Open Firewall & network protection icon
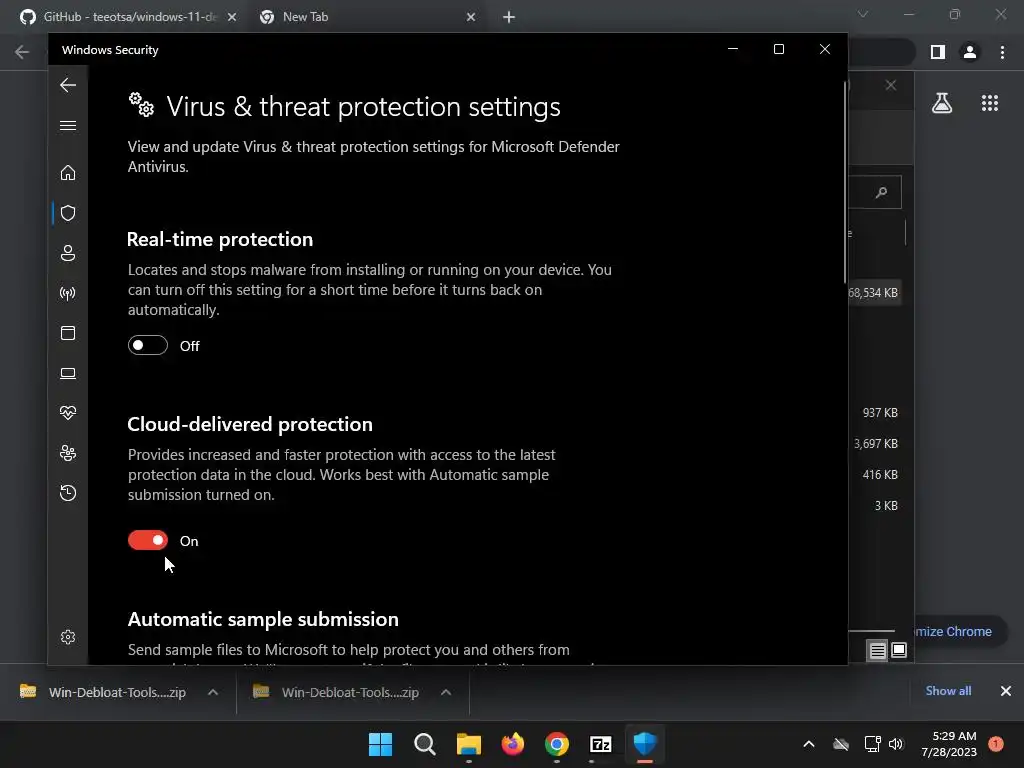The image size is (1024, 768). click(68, 293)
